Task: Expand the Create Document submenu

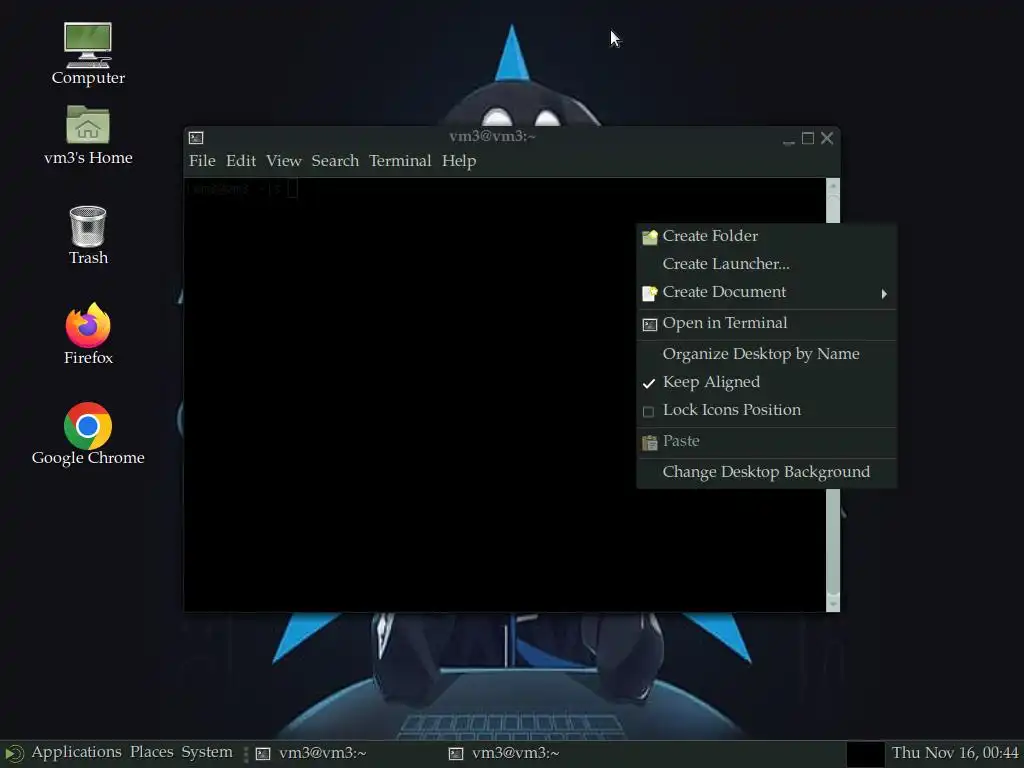Action: coord(766,293)
